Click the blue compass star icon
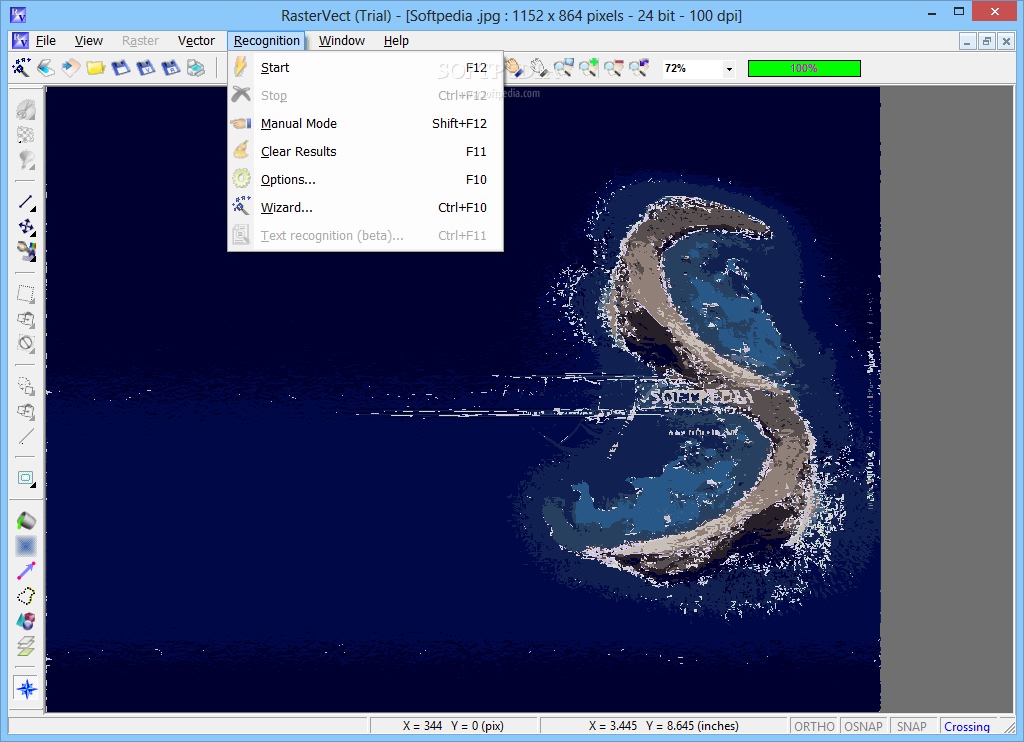Viewport: 1024px width, 742px height. (x=26, y=688)
